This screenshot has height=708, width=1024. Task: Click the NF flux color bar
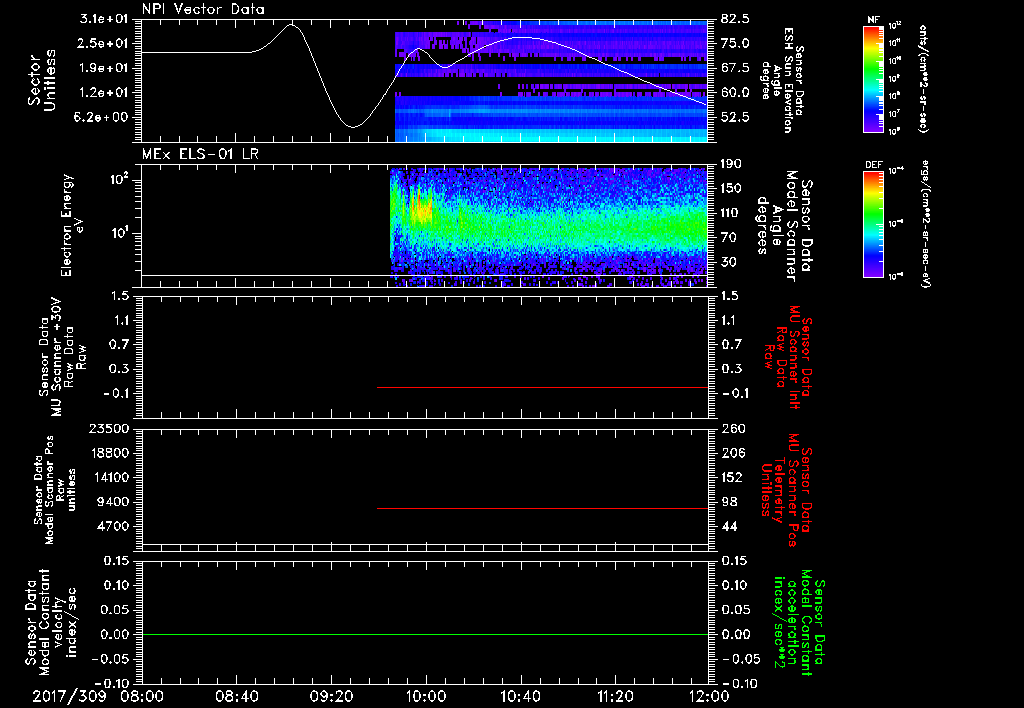[x=874, y=78]
